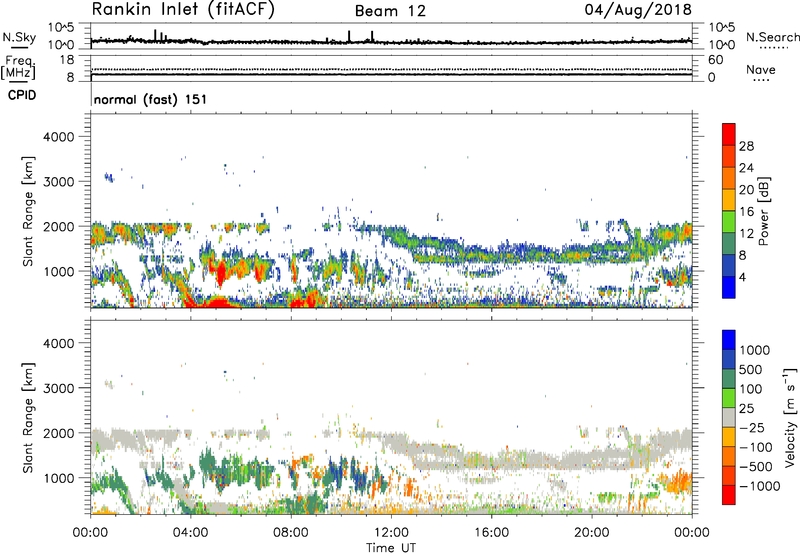The image size is (800, 554).
Task: Click the 'Slant Range [km]' label of the velocity panel
Action: tap(28, 417)
